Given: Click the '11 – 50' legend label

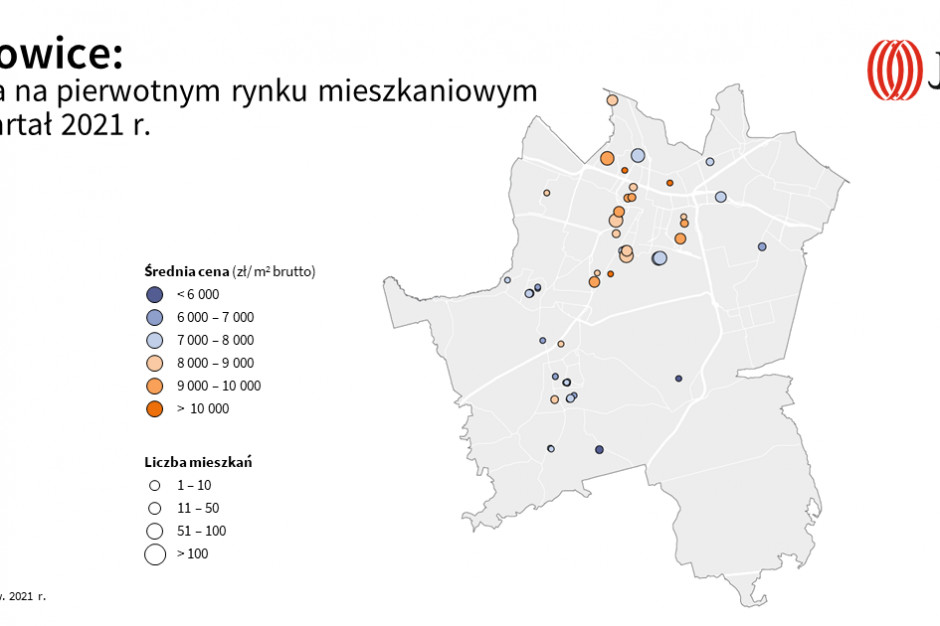Looking at the screenshot, I should click(198, 508).
